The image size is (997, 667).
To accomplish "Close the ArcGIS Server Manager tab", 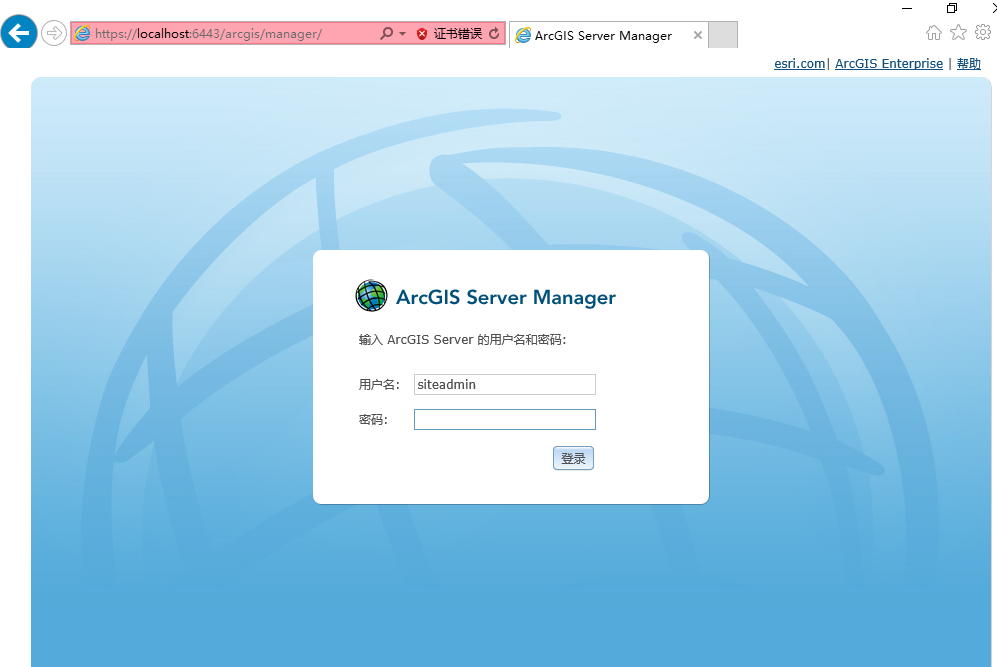I will [x=698, y=35].
